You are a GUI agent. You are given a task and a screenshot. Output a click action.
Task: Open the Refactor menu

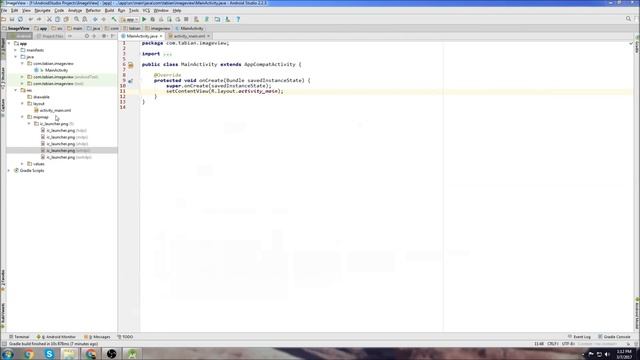tap(93, 10)
